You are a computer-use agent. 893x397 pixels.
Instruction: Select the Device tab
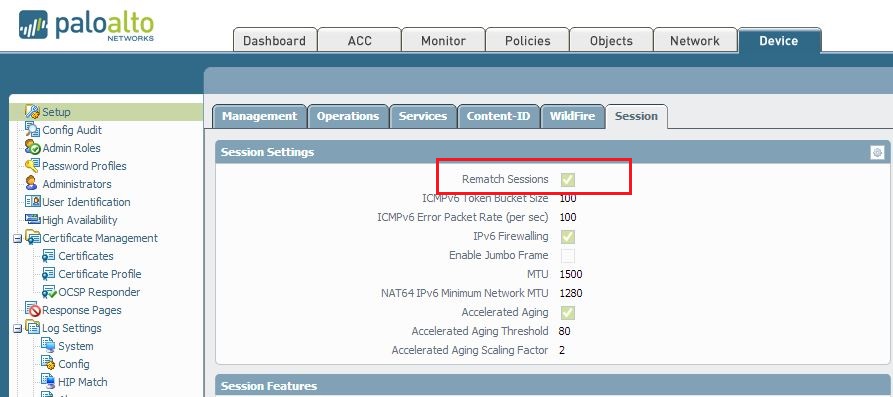tap(779, 40)
